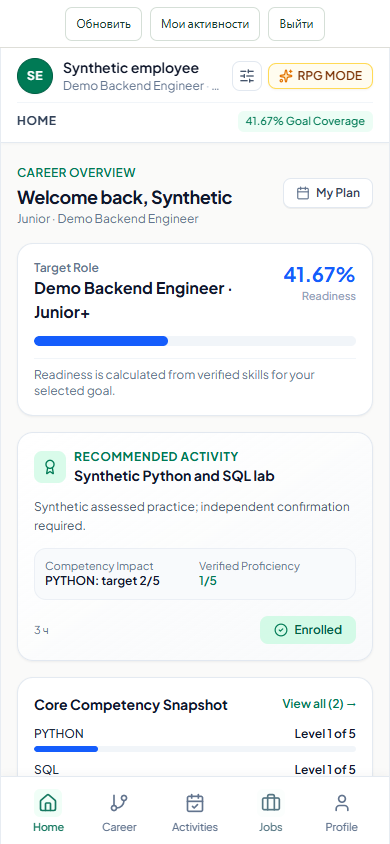
Task: Toggle RPG MODE button
Action: point(320,76)
